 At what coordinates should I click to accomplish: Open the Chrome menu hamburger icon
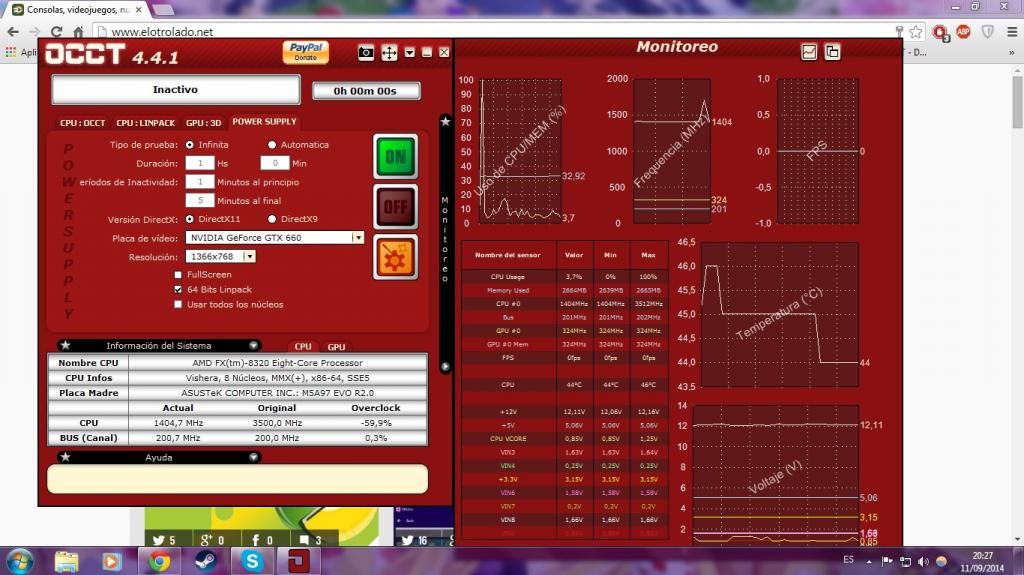(x=1012, y=31)
